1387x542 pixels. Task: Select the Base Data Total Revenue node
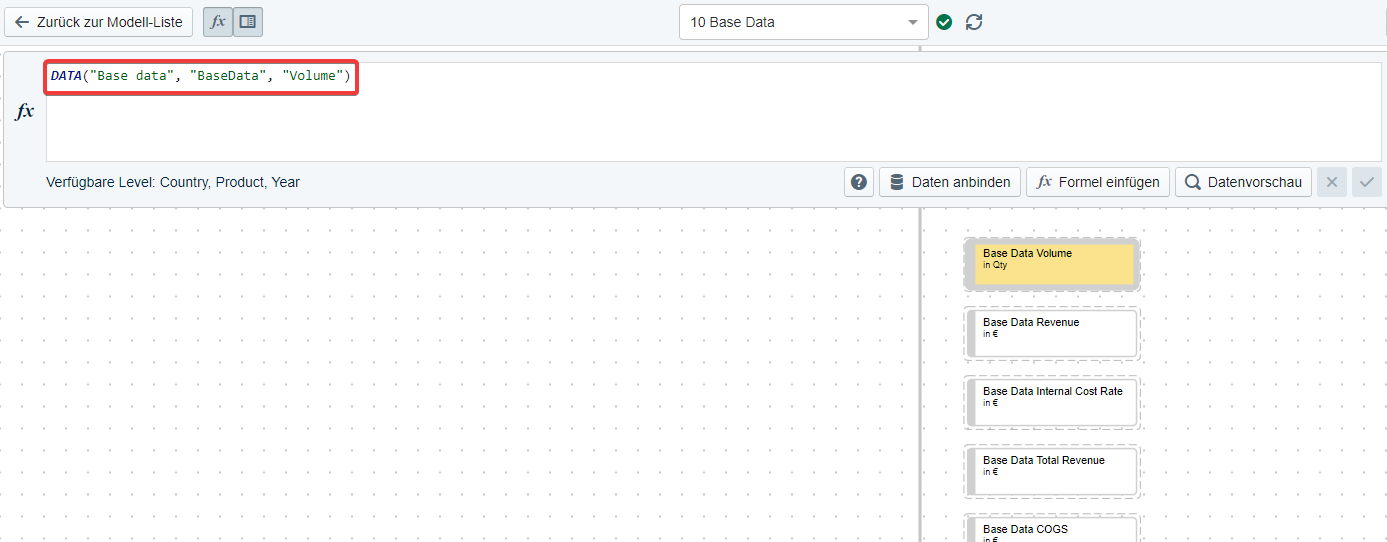(1052, 471)
